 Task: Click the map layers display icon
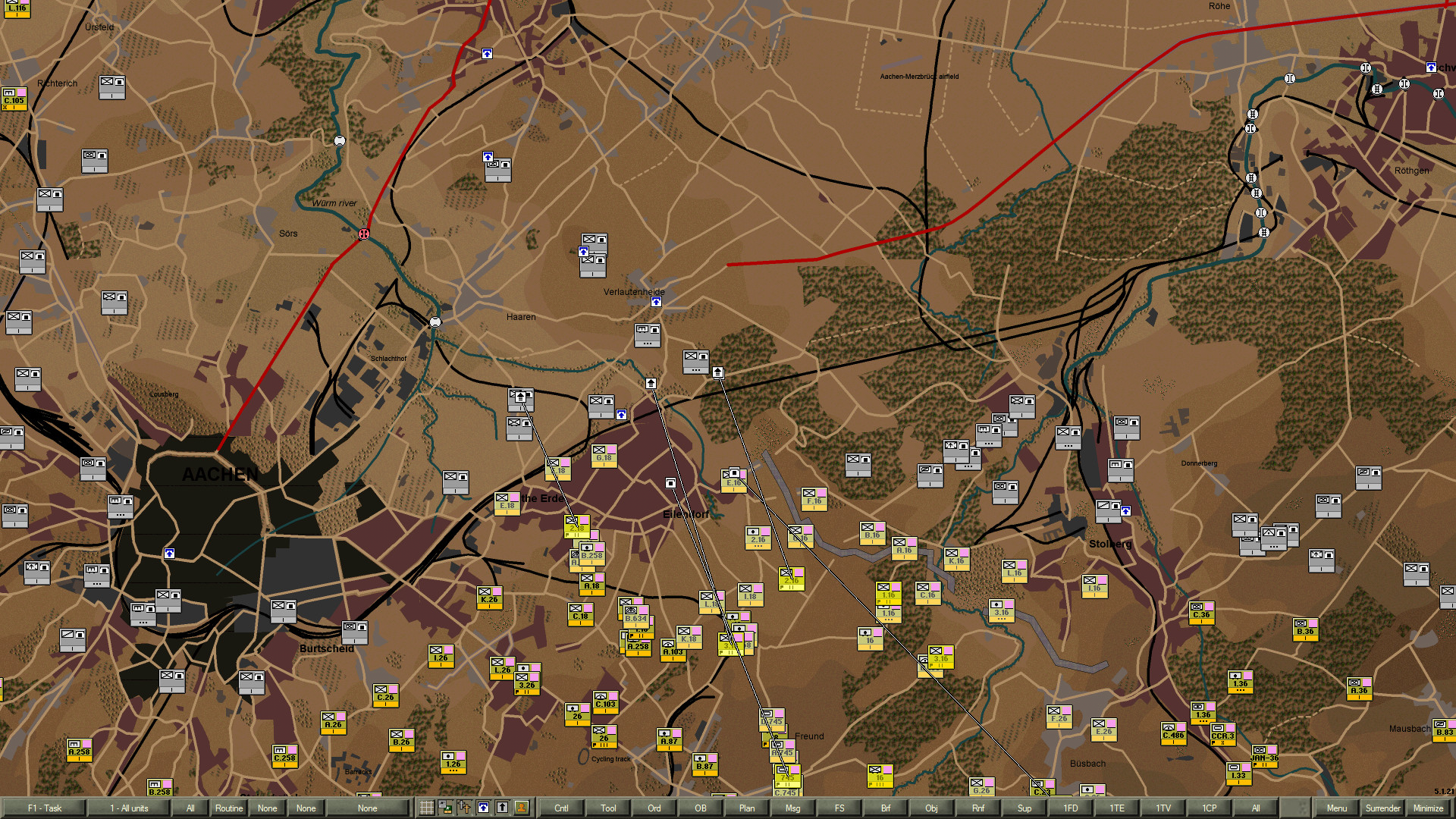(x=444, y=808)
